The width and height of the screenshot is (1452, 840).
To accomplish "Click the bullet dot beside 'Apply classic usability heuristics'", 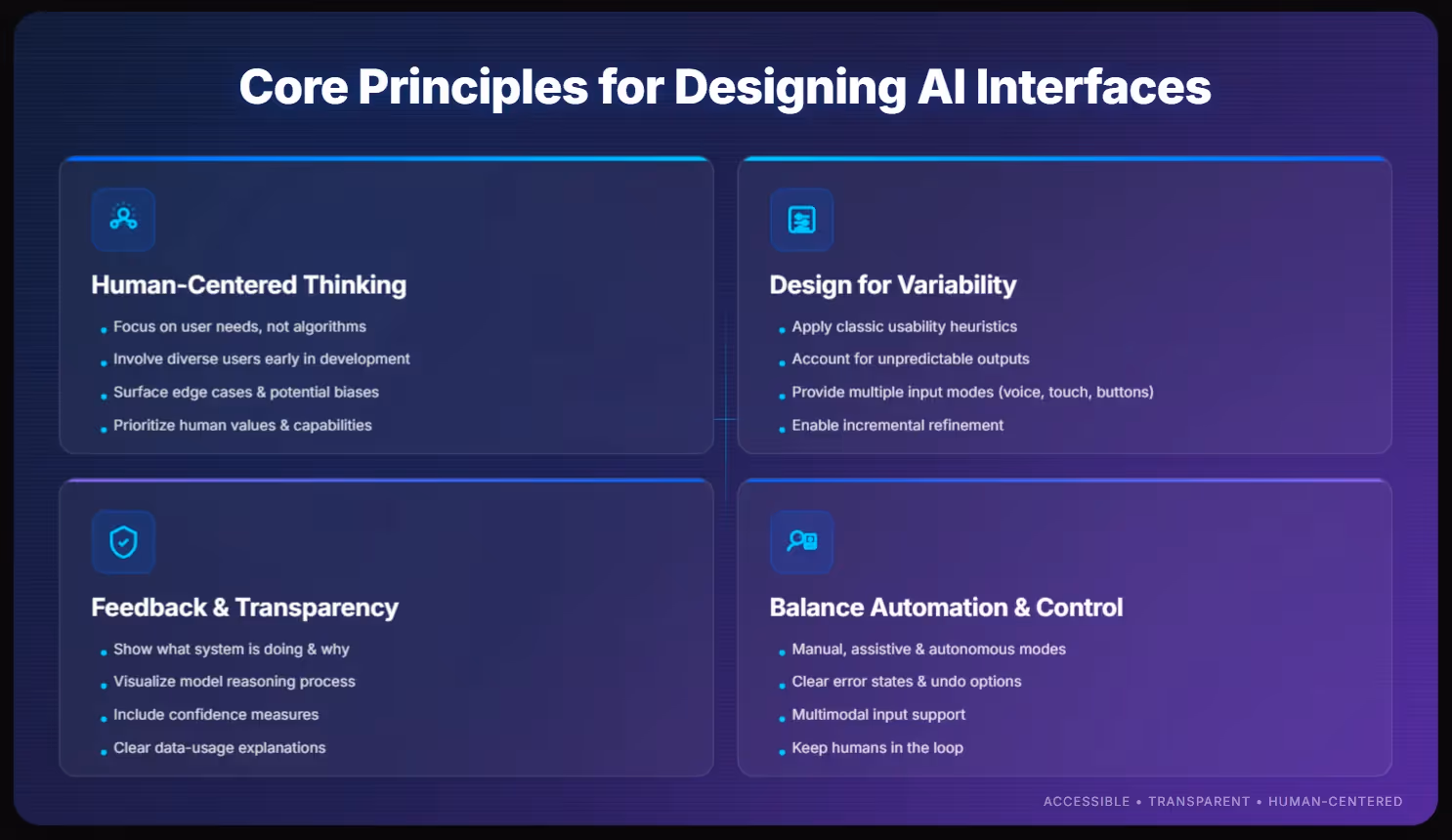I will click(x=782, y=330).
